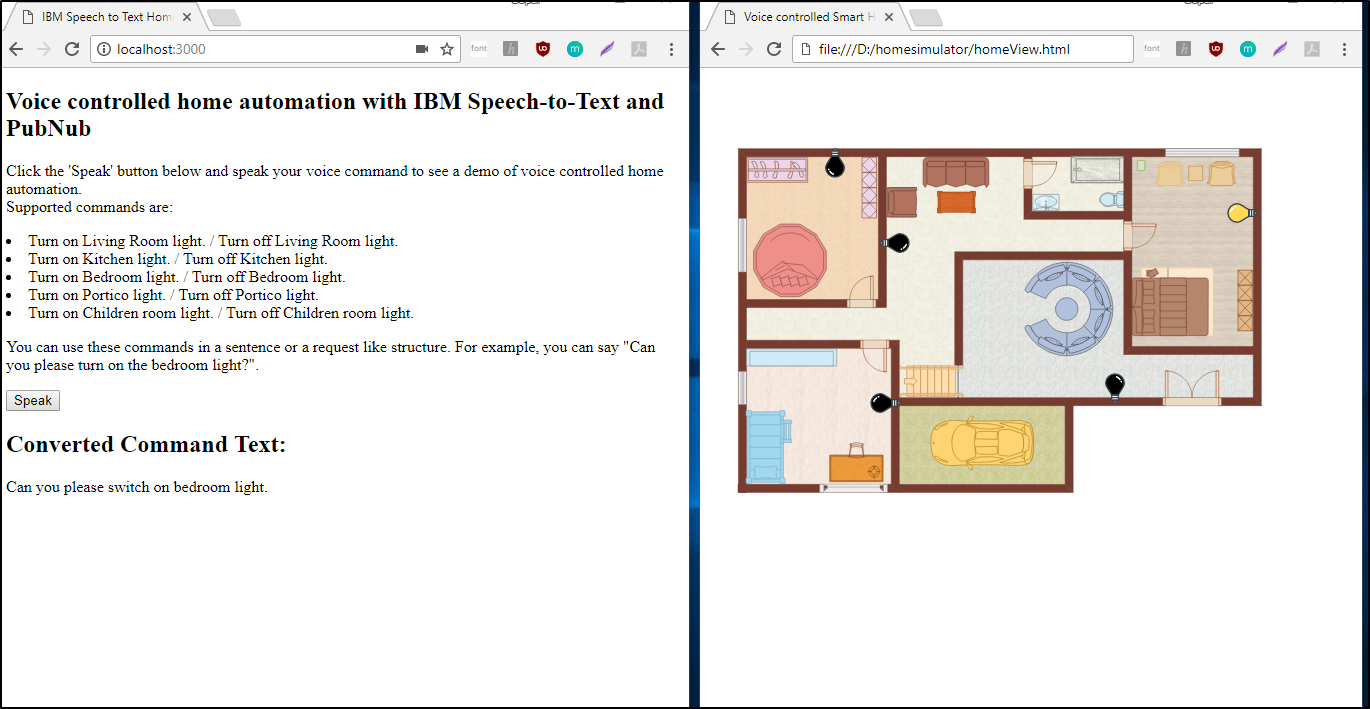Viewport: 1370px width, 709px height.
Task: Open the font extension in the right browser
Action: click(x=1152, y=49)
